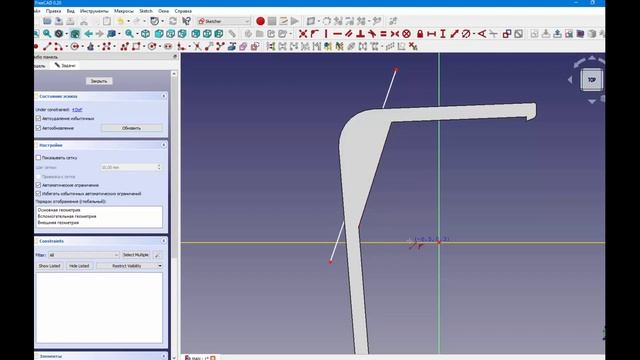Click the 'Закрыть' button
Viewport: 640px width, 360px height.
point(99,81)
